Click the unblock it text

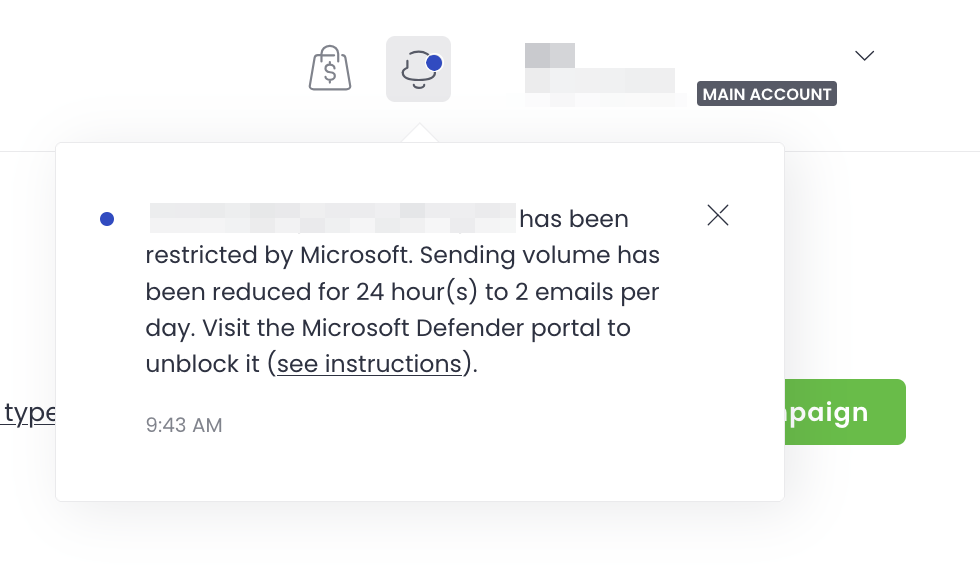(x=203, y=364)
